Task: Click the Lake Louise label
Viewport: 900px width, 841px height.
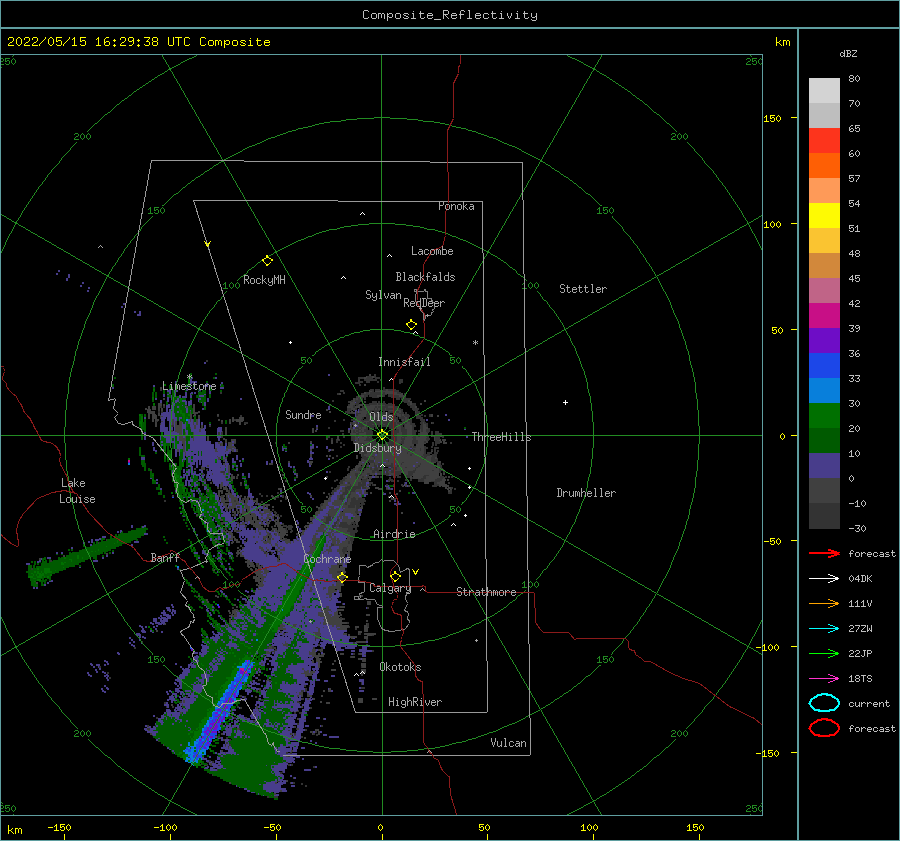Action: [x=77, y=491]
